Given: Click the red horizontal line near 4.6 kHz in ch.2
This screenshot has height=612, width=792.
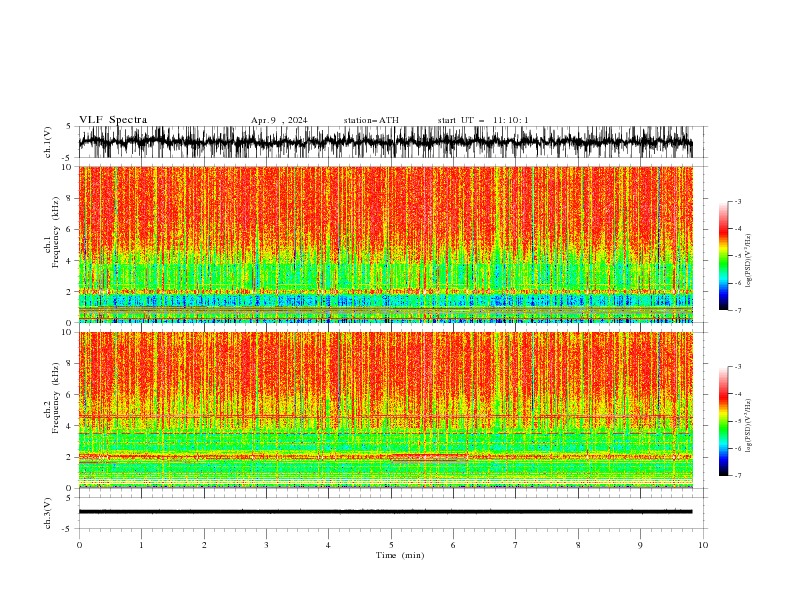Looking at the screenshot, I should (386, 416).
